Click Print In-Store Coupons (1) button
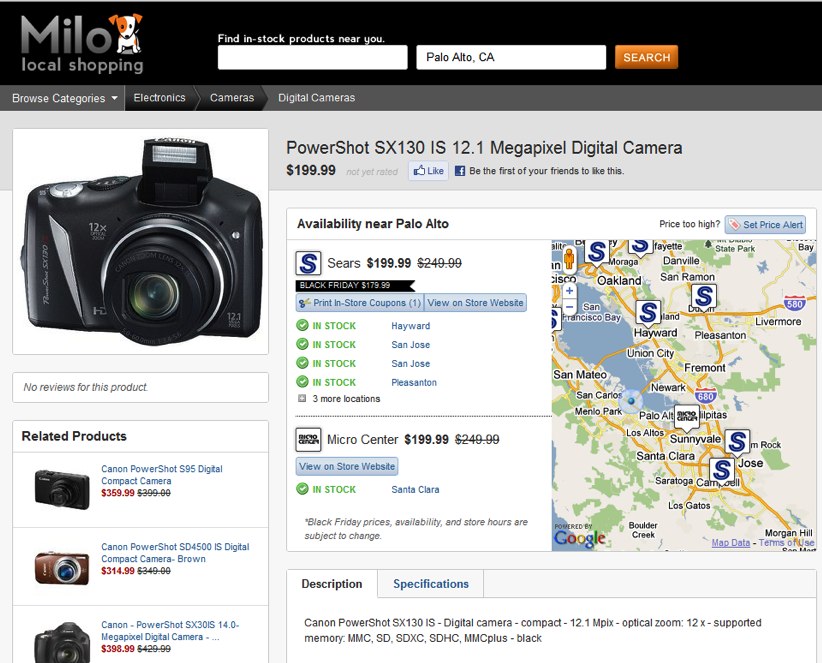 [x=360, y=303]
